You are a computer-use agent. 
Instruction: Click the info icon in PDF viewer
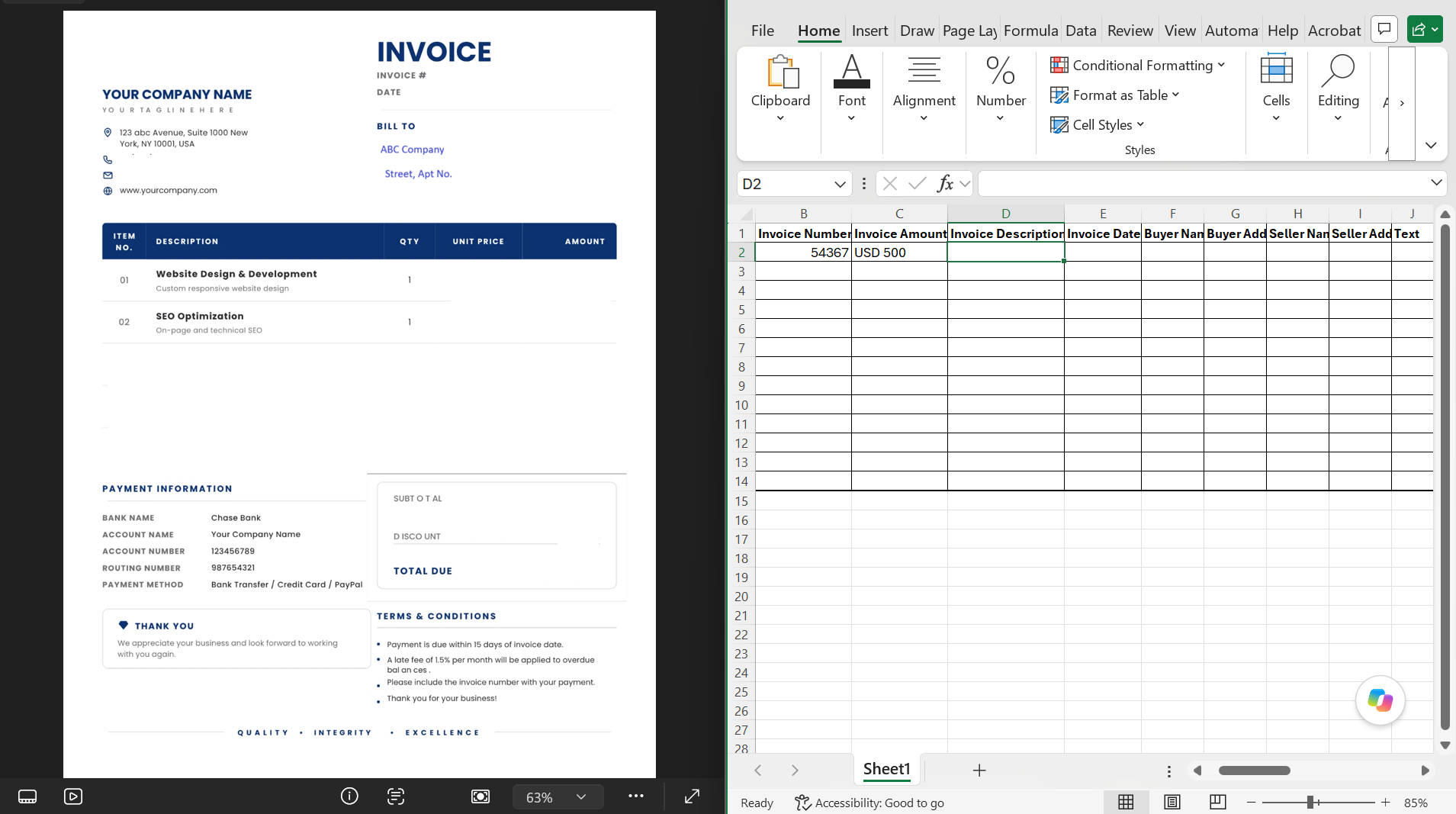click(x=349, y=796)
